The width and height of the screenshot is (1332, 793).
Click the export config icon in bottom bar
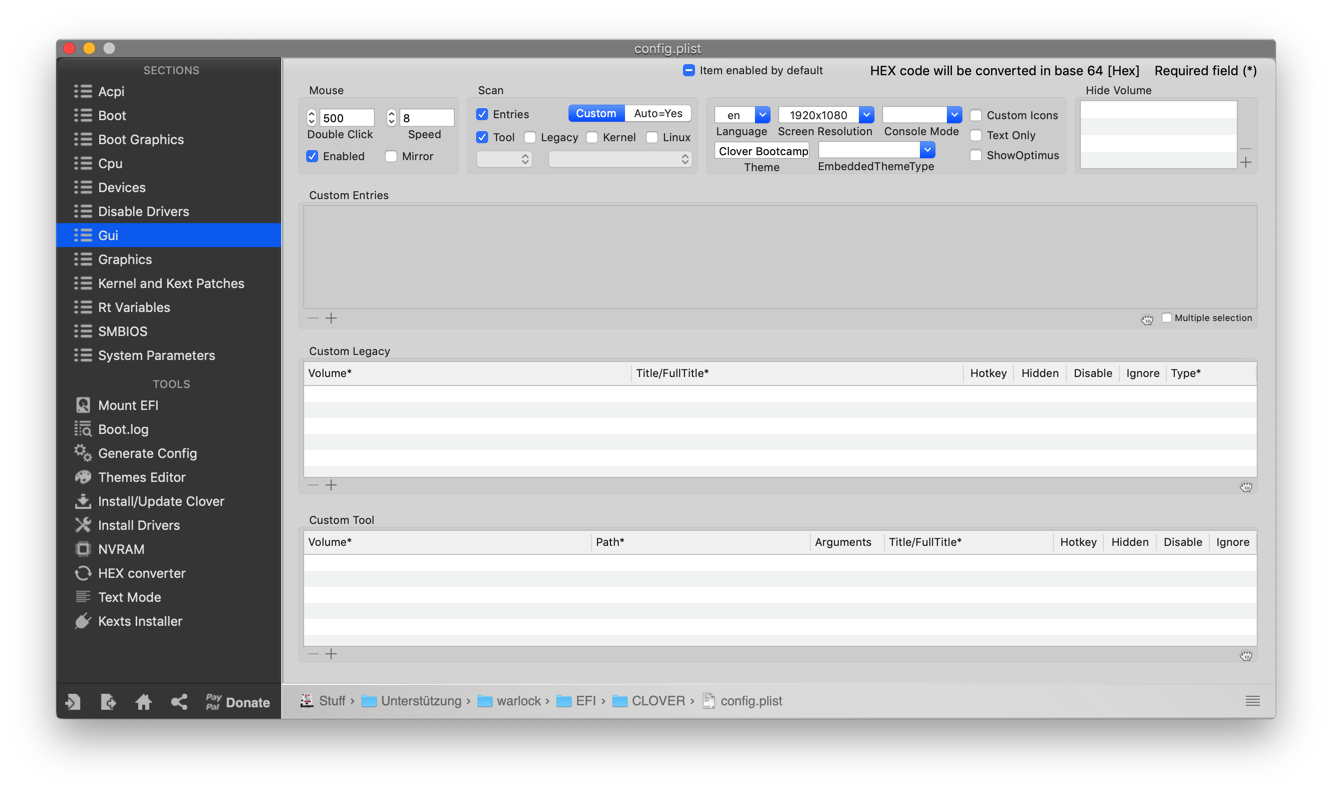[108, 702]
